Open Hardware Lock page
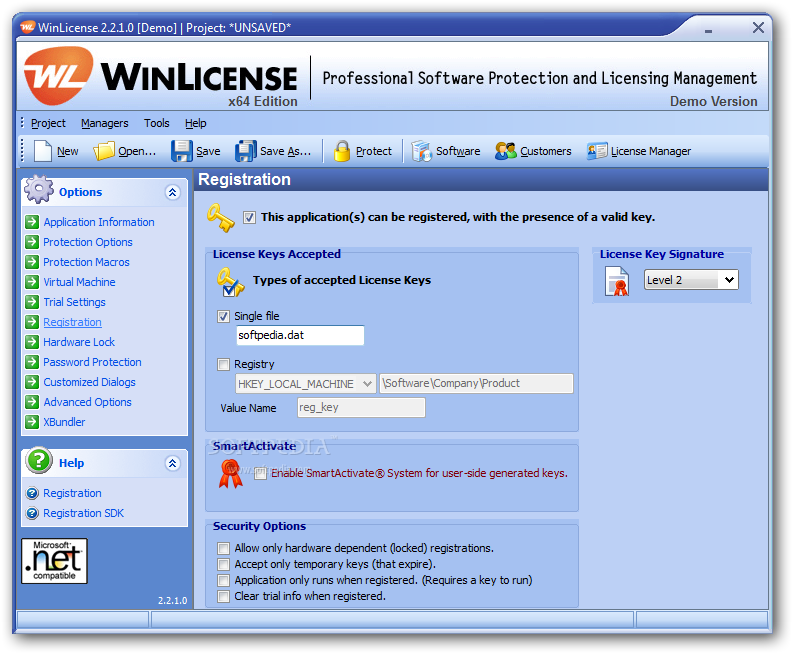 click(79, 342)
